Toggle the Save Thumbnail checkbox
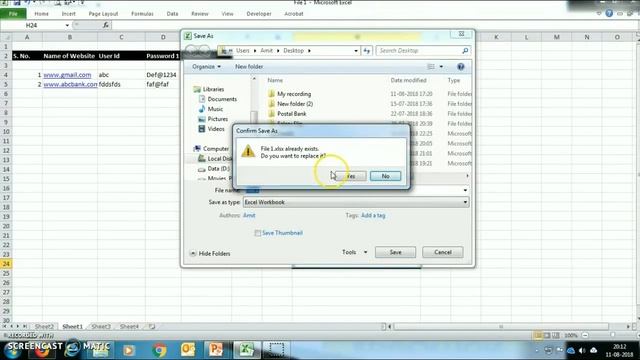Viewport: 640px width, 360px height. point(258,233)
